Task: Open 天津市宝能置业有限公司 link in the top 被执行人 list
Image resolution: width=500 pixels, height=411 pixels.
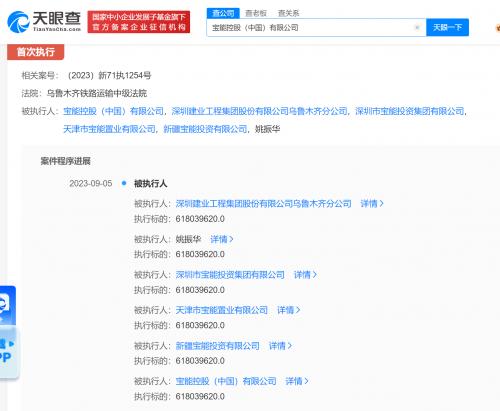Action: [109, 129]
